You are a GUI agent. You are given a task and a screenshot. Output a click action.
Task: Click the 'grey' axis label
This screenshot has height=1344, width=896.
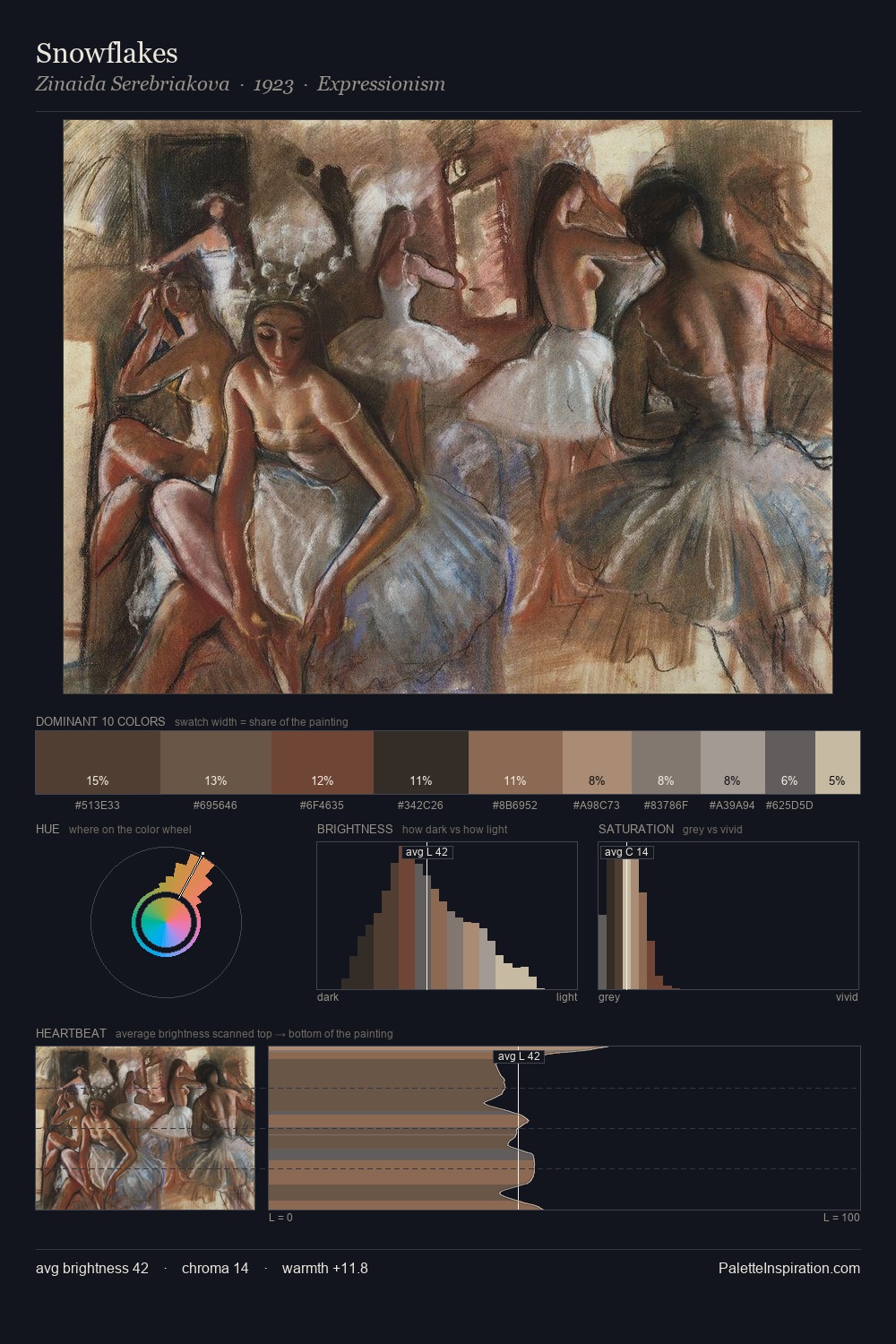point(609,997)
